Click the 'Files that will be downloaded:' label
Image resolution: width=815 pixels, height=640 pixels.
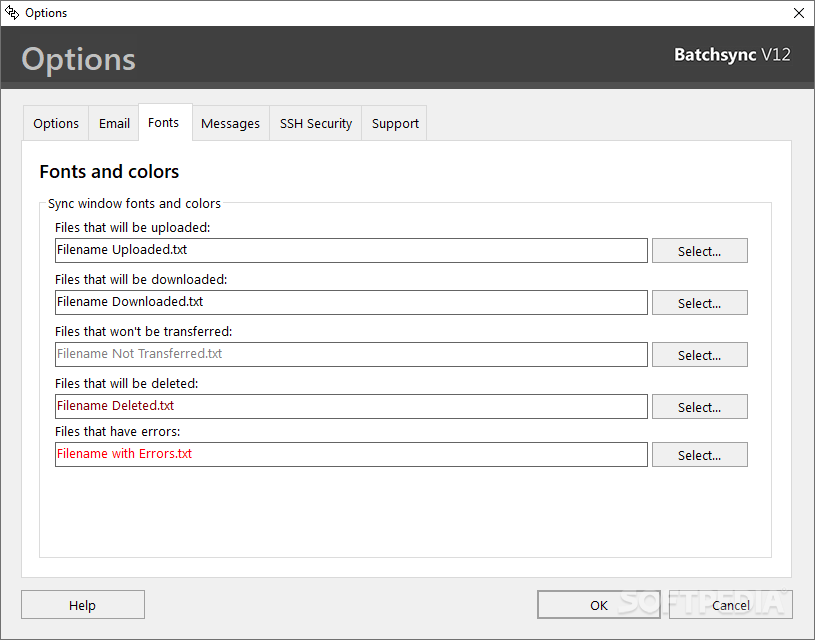(x=141, y=280)
